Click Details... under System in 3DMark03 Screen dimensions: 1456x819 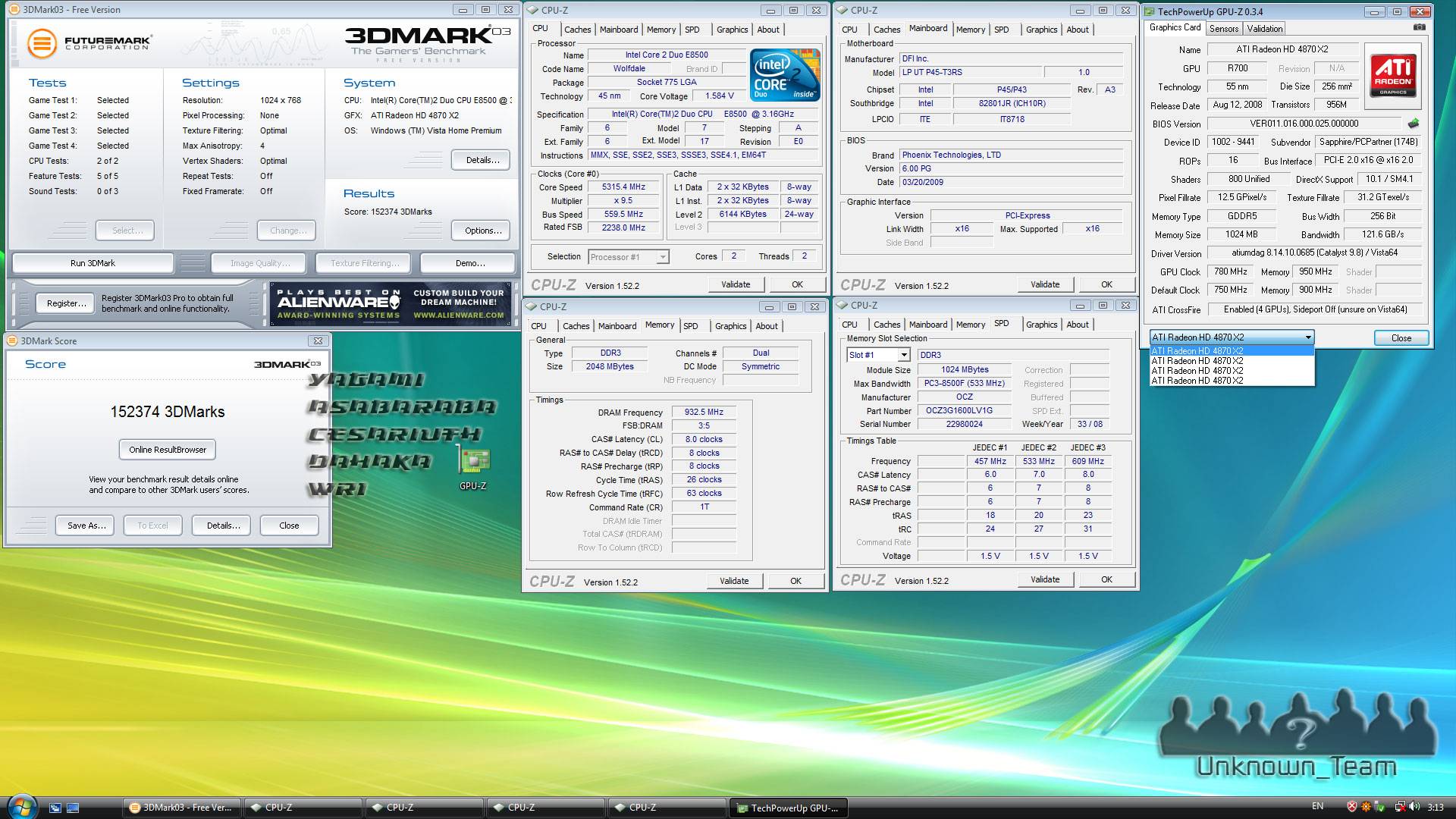click(x=482, y=160)
